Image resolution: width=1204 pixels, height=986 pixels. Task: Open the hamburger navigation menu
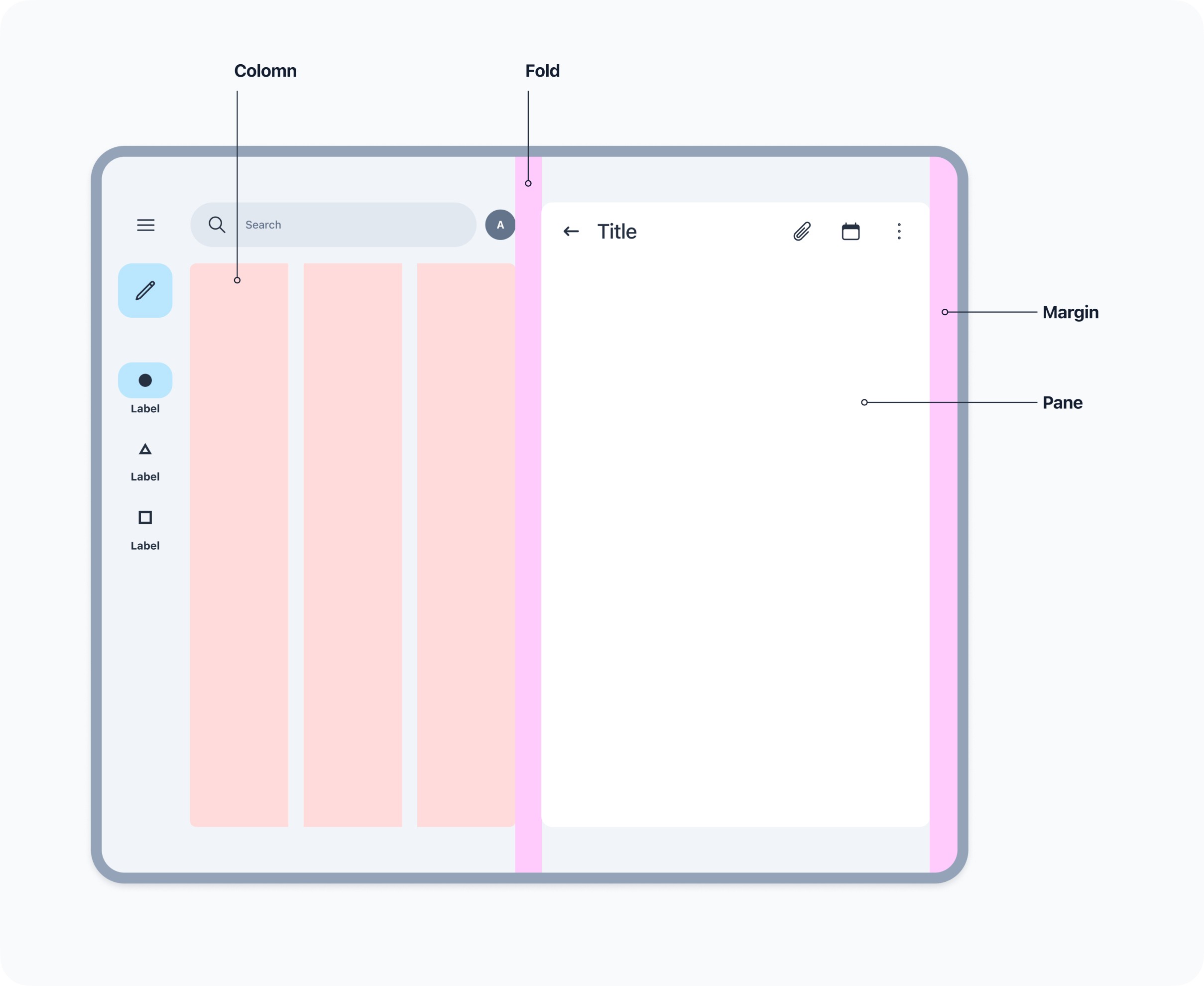(x=145, y=225)
